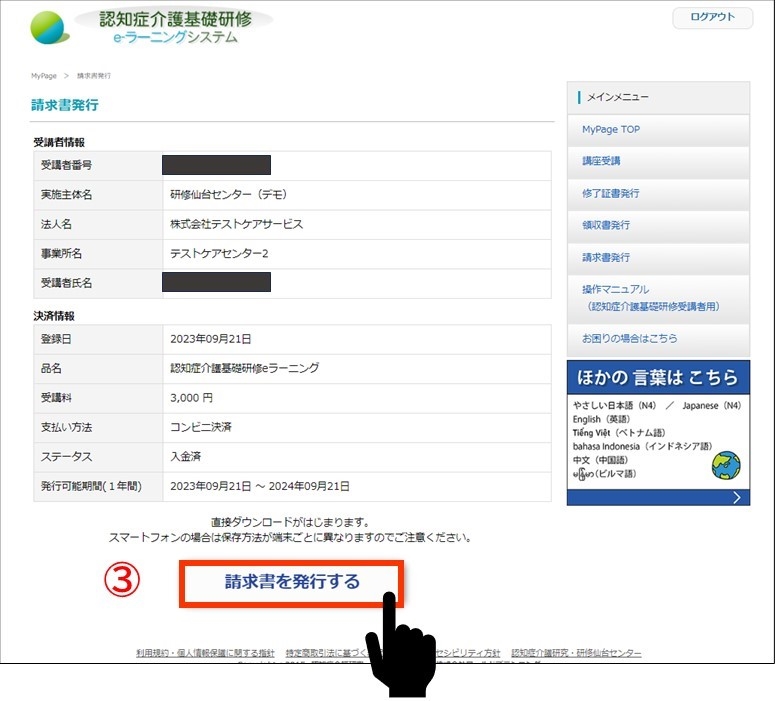Click the 2023年09月21日 registration date

click(x=211, y=339)
